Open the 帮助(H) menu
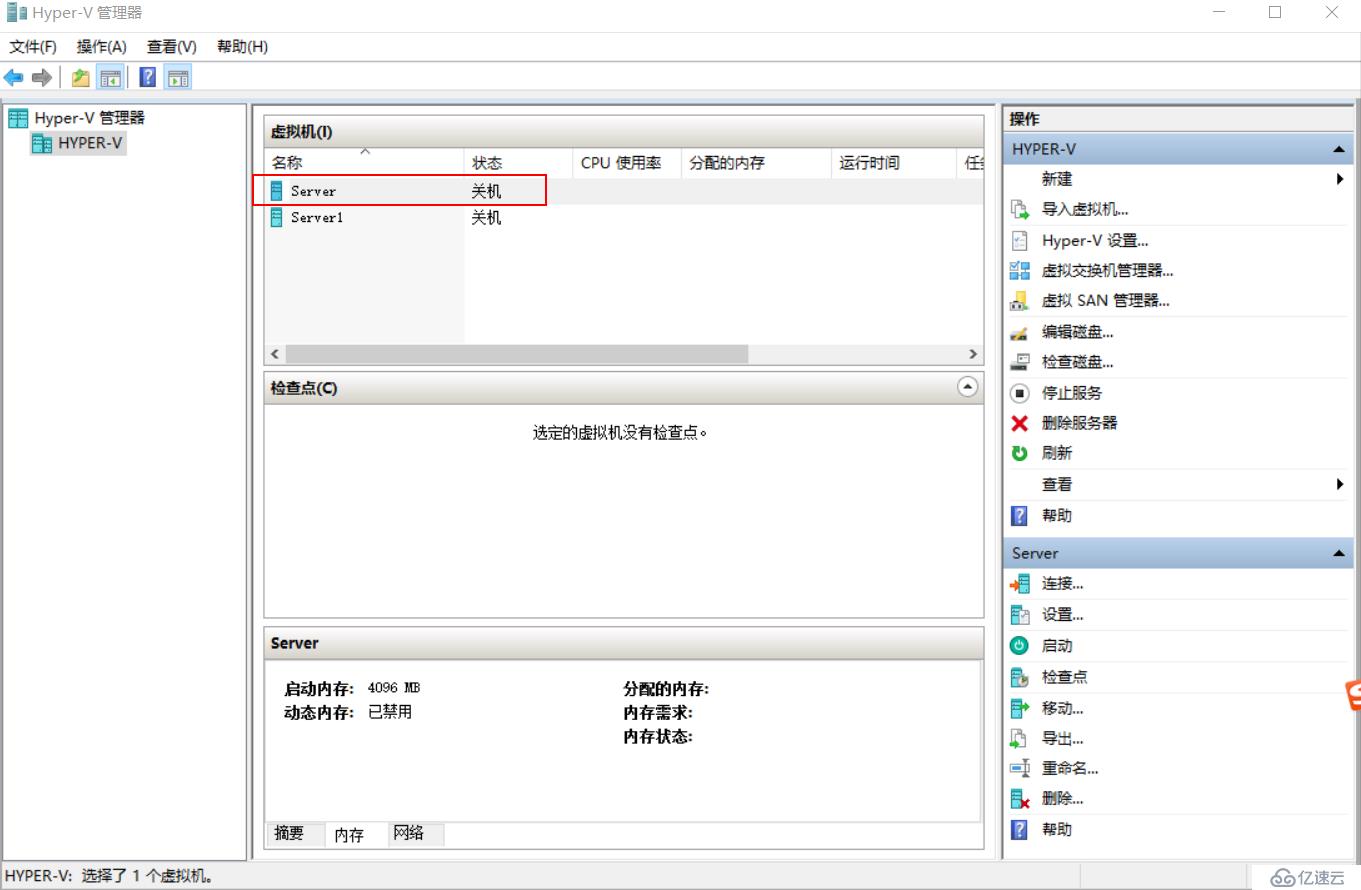 (x=242, y=47)
